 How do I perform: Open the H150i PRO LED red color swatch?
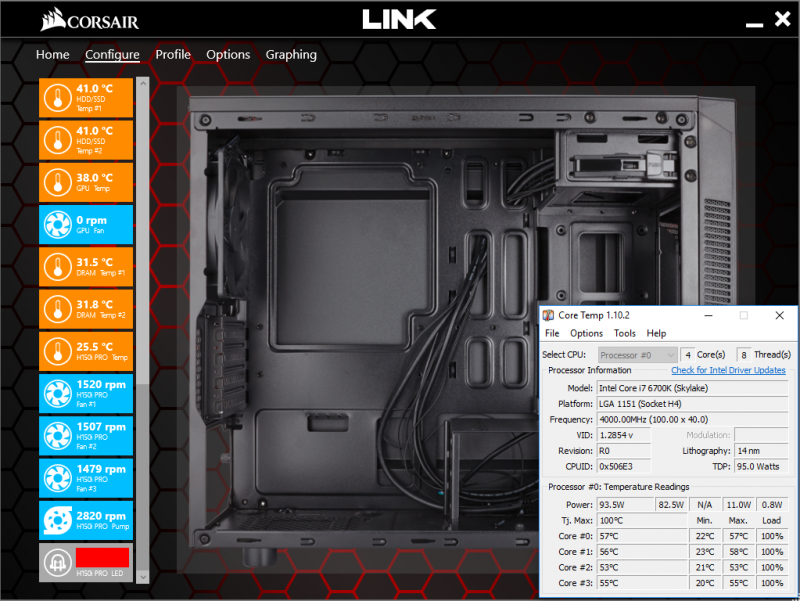pos(102,558)
